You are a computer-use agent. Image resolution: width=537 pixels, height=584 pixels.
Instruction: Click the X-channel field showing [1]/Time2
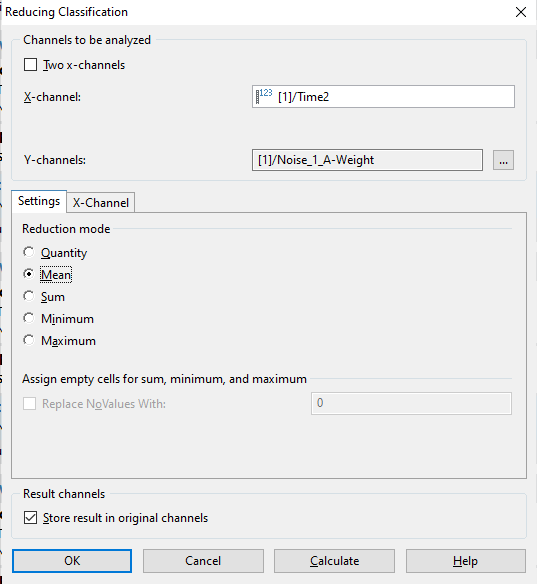pos(383,96)
